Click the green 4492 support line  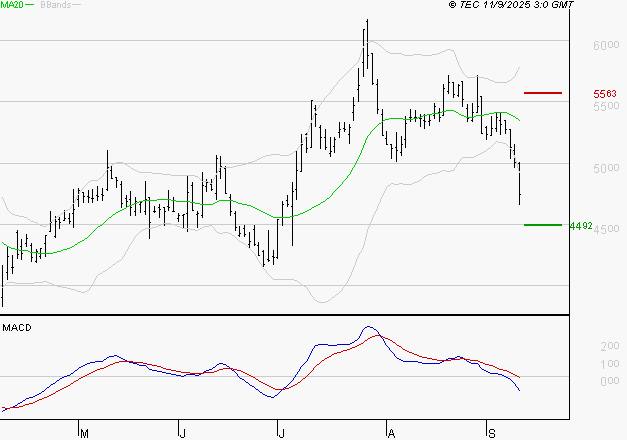tap(542, 225)
